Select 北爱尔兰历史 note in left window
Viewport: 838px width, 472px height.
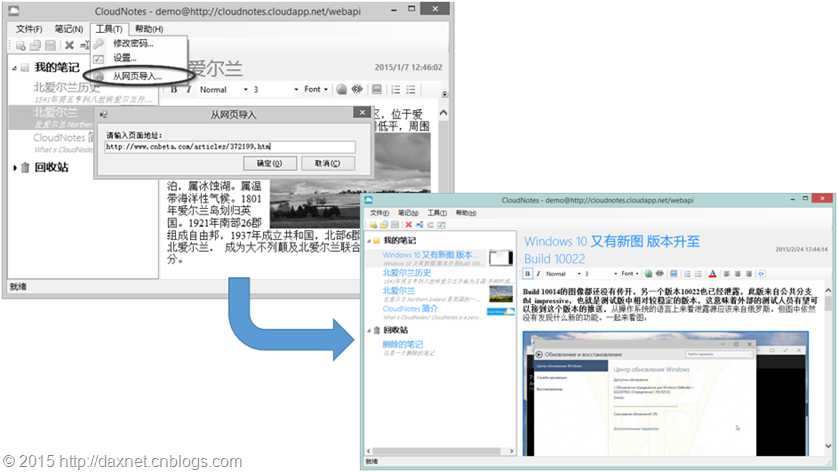pos(67,87)
